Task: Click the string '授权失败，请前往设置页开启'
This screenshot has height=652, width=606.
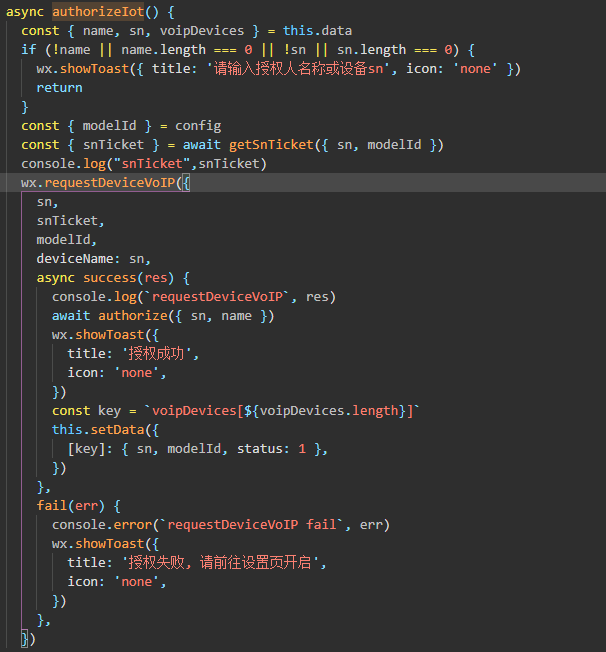Action: point(220,563)
